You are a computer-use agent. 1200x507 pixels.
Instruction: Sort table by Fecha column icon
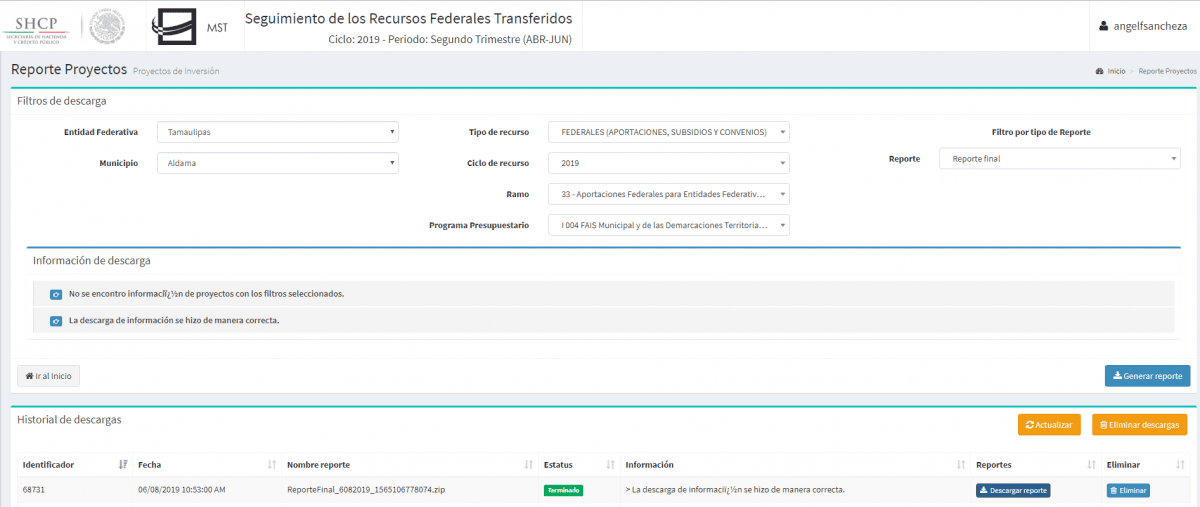coord(272,465)
